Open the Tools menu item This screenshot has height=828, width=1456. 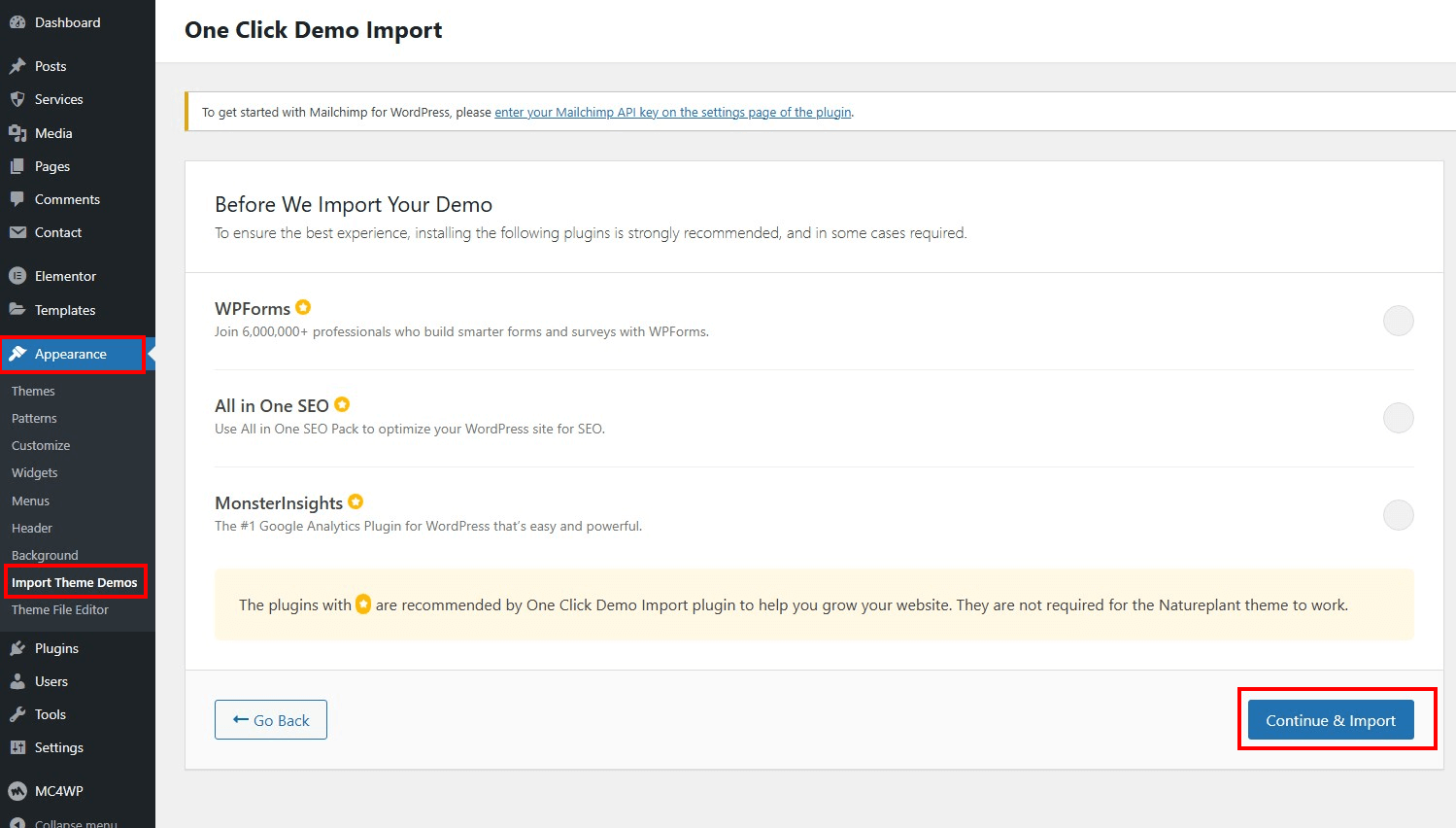78,714
